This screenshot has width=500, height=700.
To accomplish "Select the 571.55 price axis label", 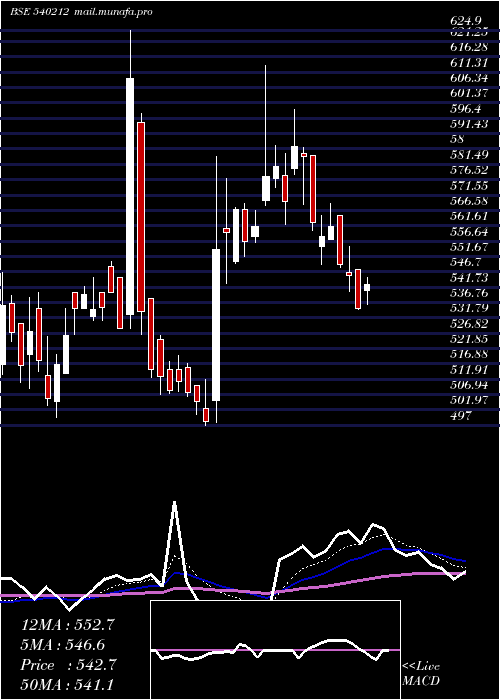I will pos(470,185).
